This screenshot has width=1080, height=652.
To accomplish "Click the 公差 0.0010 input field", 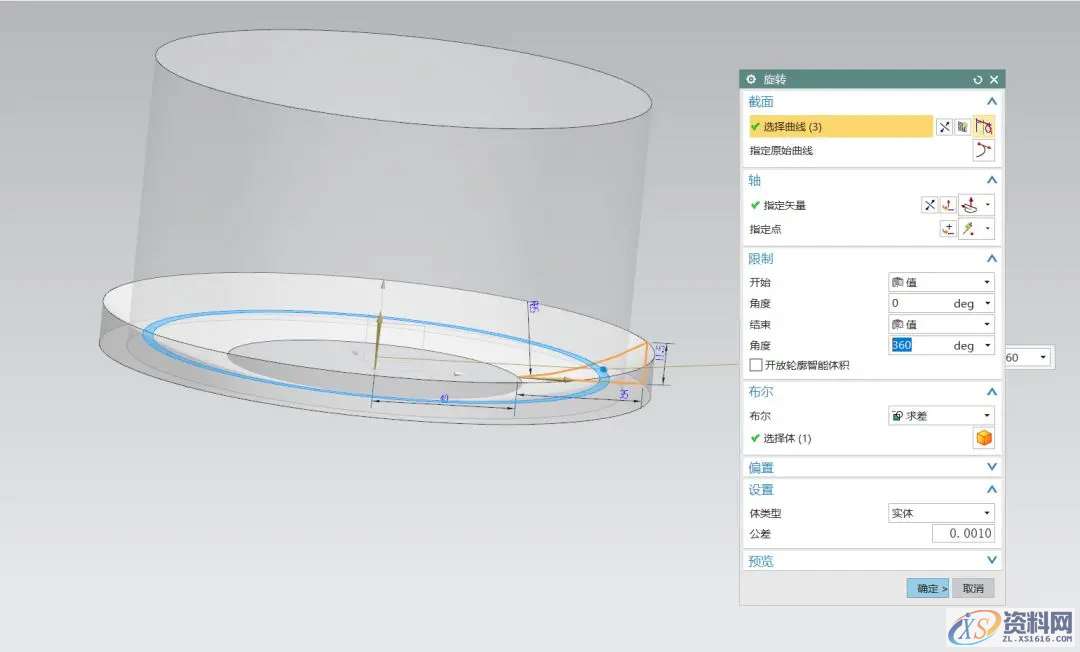I will pos(962,534).
